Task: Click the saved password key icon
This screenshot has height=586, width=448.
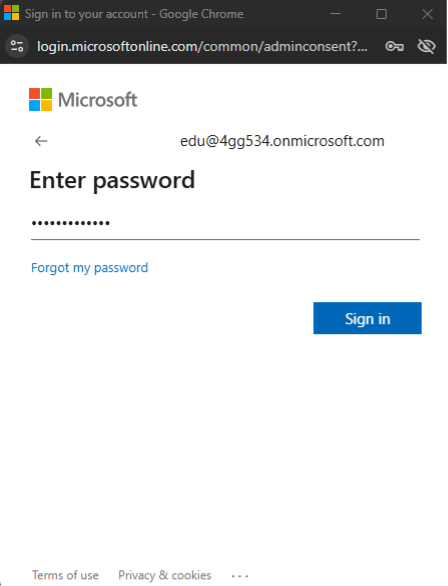Action: click(x=395, y=46)
